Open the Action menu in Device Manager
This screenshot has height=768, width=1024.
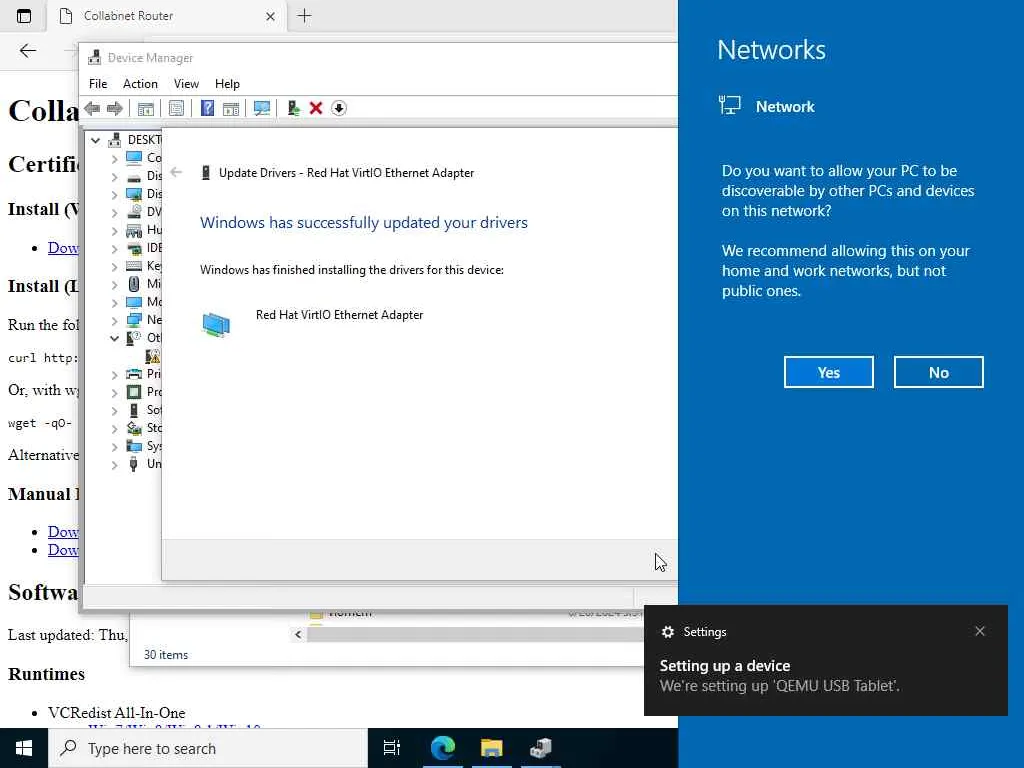click(x=140, y=84)
